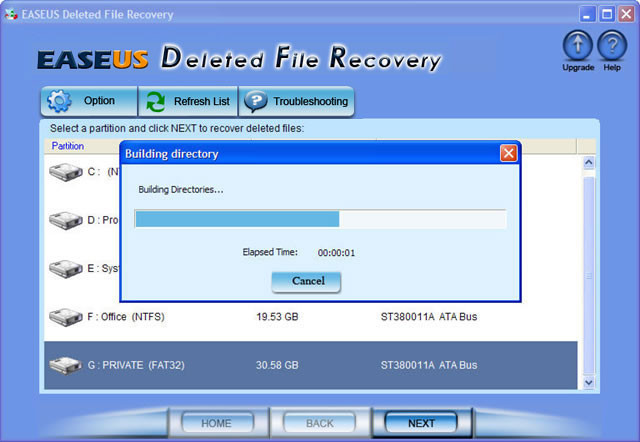Click the NEXT button
The image size is (640, 442).
pyautogui.click(x=421, y=423)
